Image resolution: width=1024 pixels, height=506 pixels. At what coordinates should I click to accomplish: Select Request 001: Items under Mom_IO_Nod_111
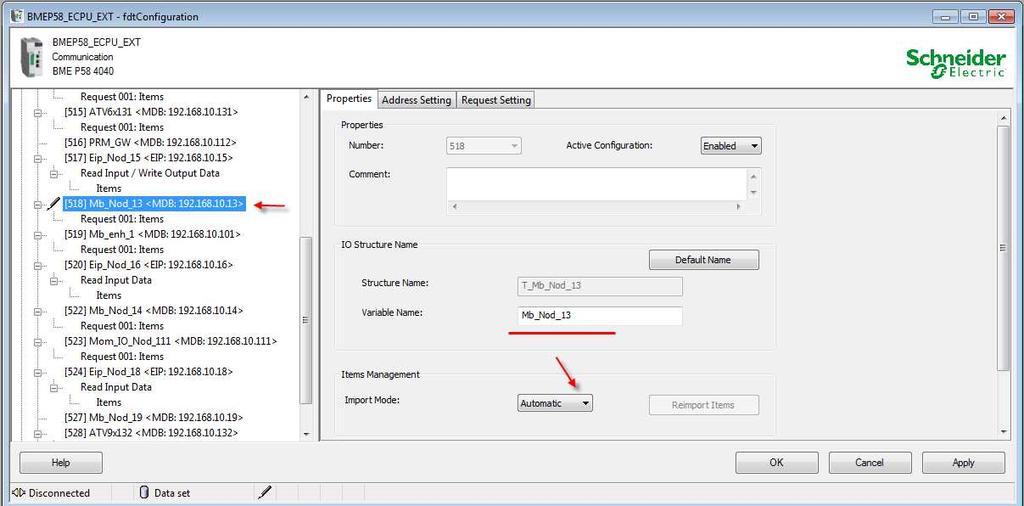tap(121, 356)
